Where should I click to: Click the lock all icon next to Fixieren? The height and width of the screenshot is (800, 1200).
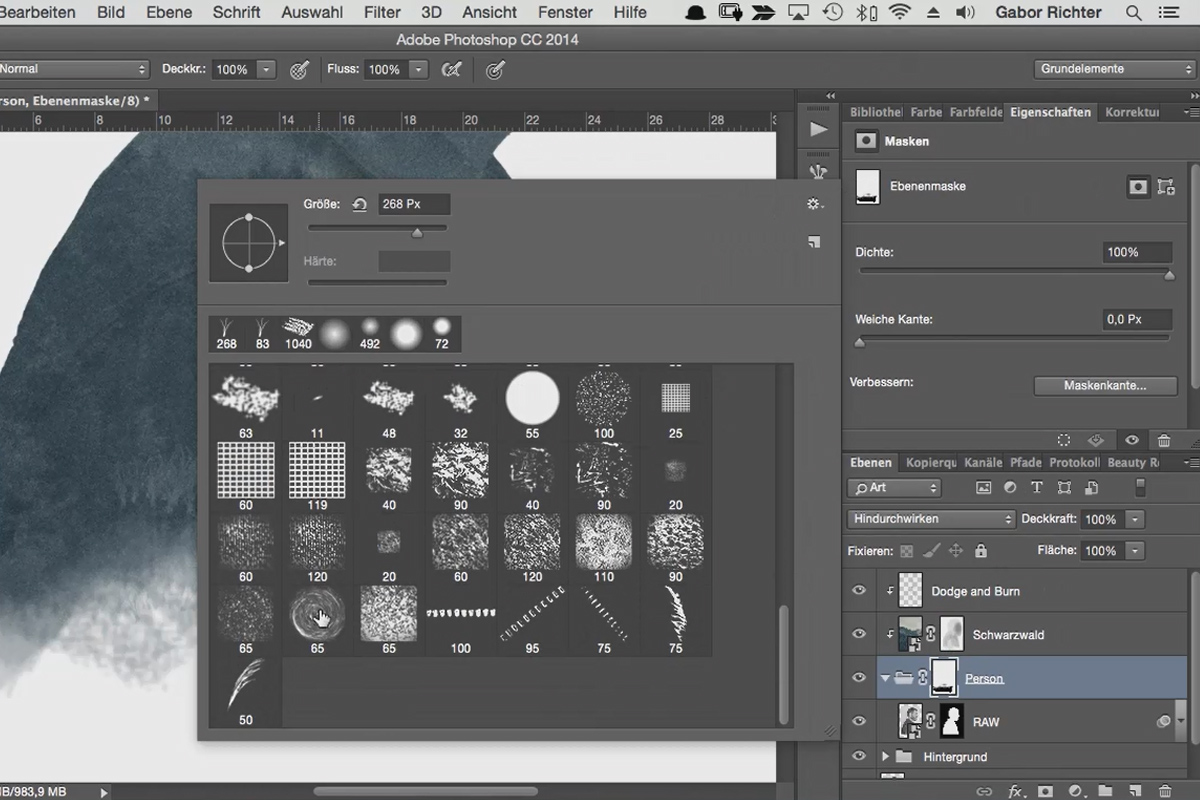pos(980,551)
